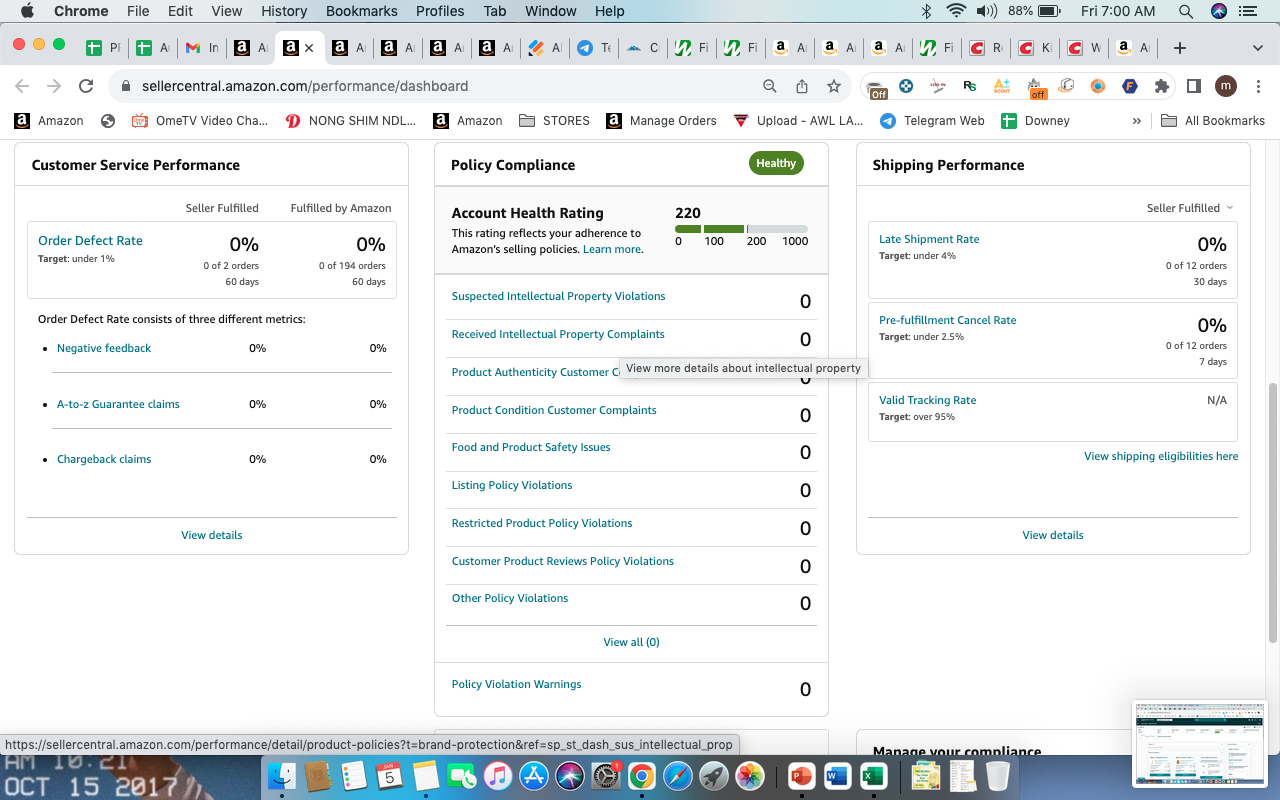Open Policy Violation Warnings link
The width and height of the screenshot is (1280, 800).
(516, 684)
